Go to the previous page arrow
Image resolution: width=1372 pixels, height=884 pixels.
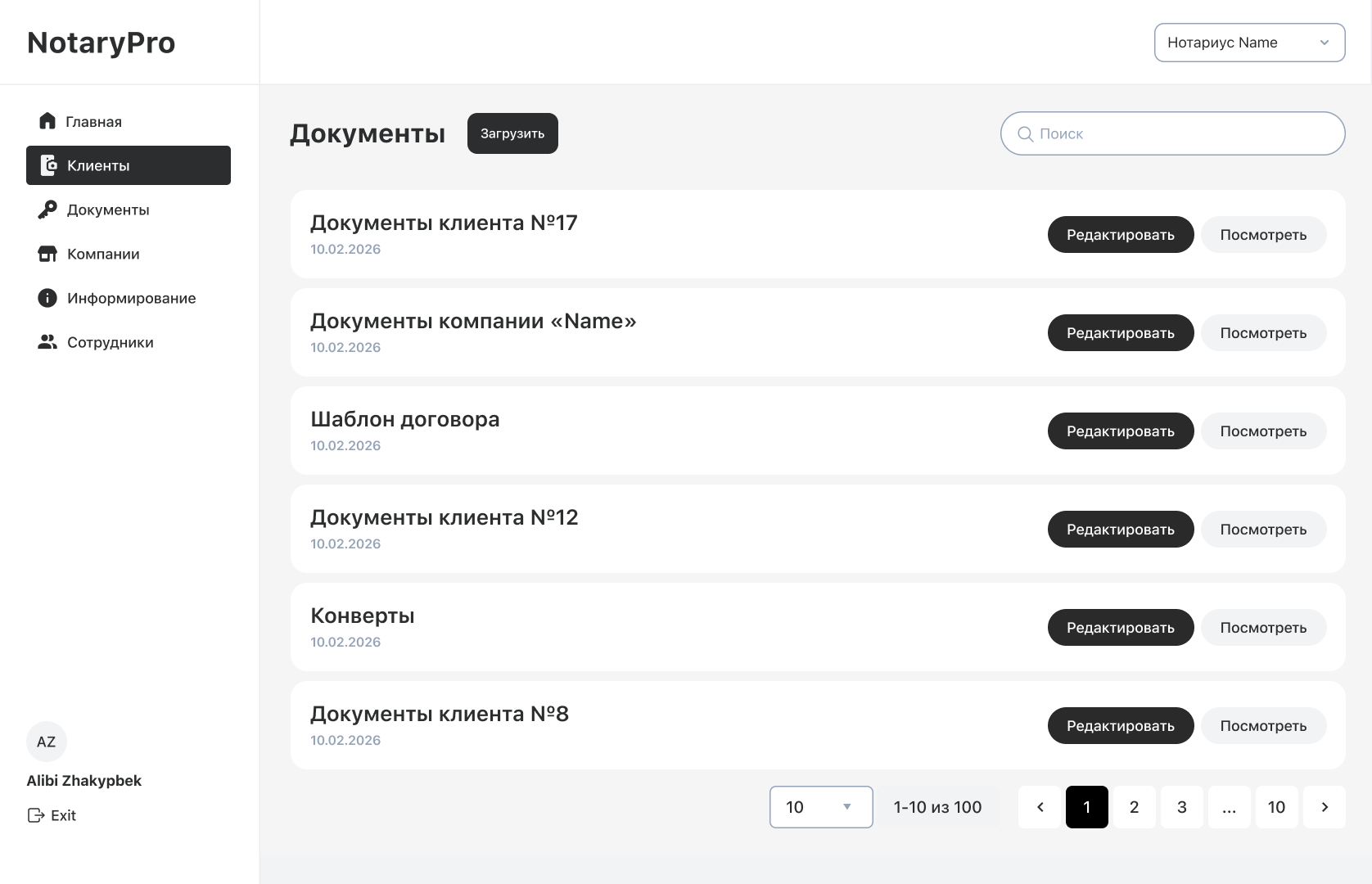(x=1040, y=807)
